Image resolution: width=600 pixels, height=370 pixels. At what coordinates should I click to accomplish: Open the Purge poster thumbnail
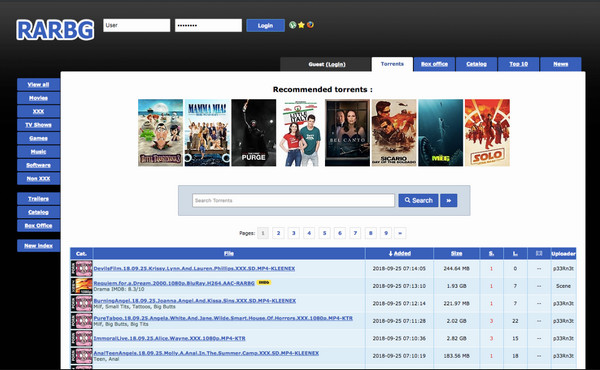coord(254,132)
